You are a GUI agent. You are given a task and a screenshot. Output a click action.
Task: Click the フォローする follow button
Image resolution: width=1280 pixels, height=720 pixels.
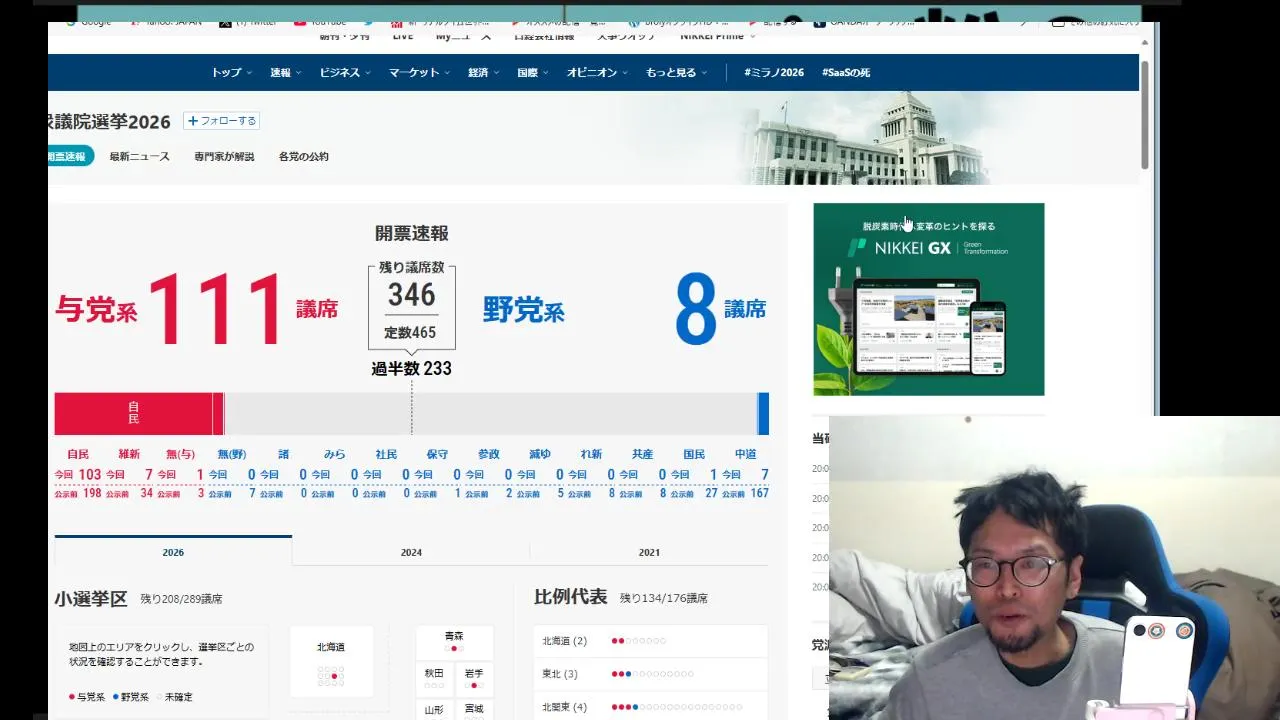tap(222, 121)
